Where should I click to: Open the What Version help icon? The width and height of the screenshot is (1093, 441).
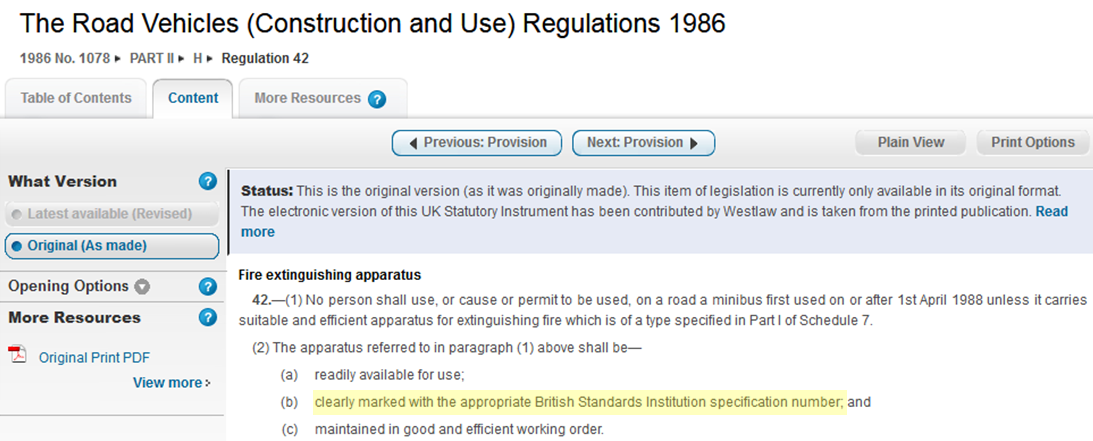[208, 181]
